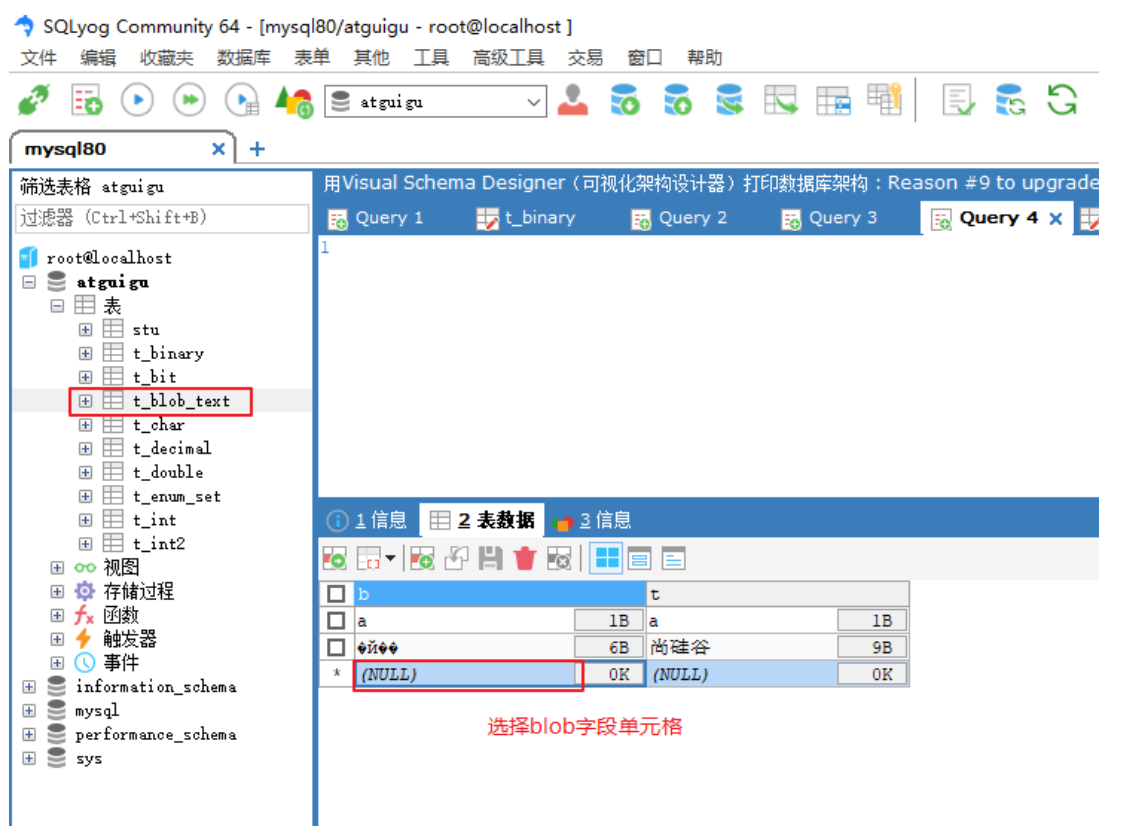Select the performance_schema database
The width and height of the screenshot is (1129, 833).
pyautogui.click(x=156, y=734)
